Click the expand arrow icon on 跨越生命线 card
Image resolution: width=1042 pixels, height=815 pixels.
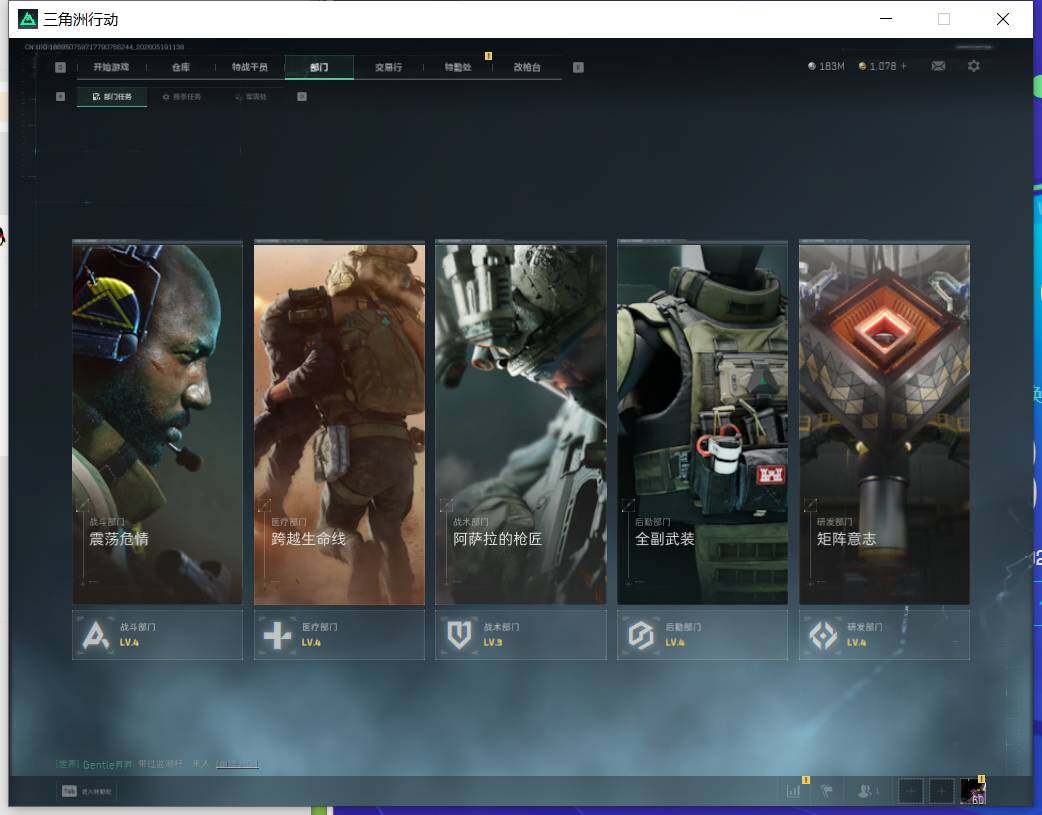(x=264, y=505)
